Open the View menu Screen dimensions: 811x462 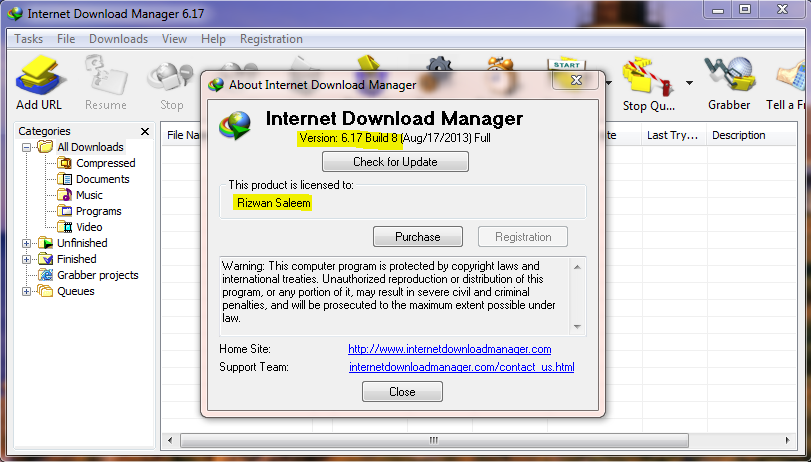pos(174,39)
